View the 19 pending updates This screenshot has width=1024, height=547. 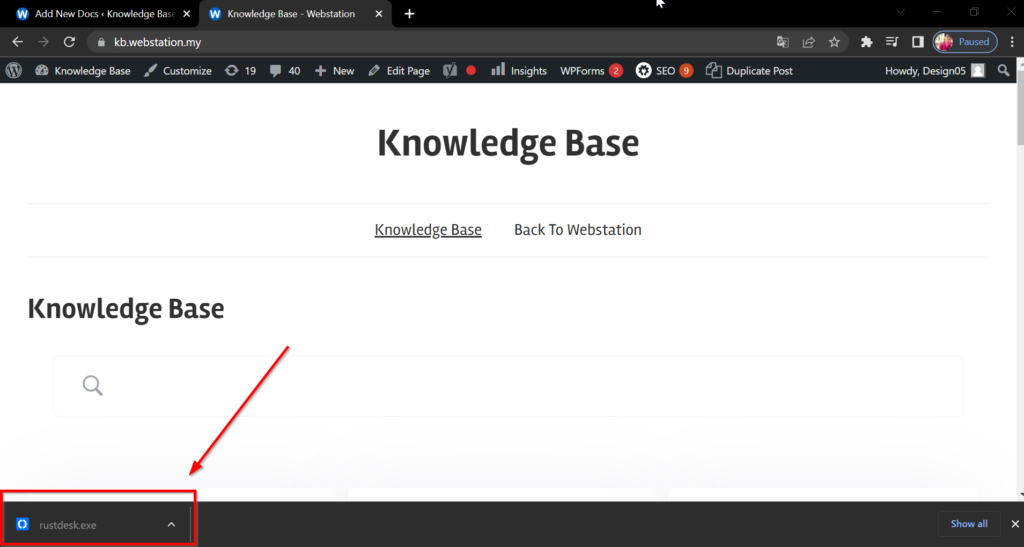240,70
